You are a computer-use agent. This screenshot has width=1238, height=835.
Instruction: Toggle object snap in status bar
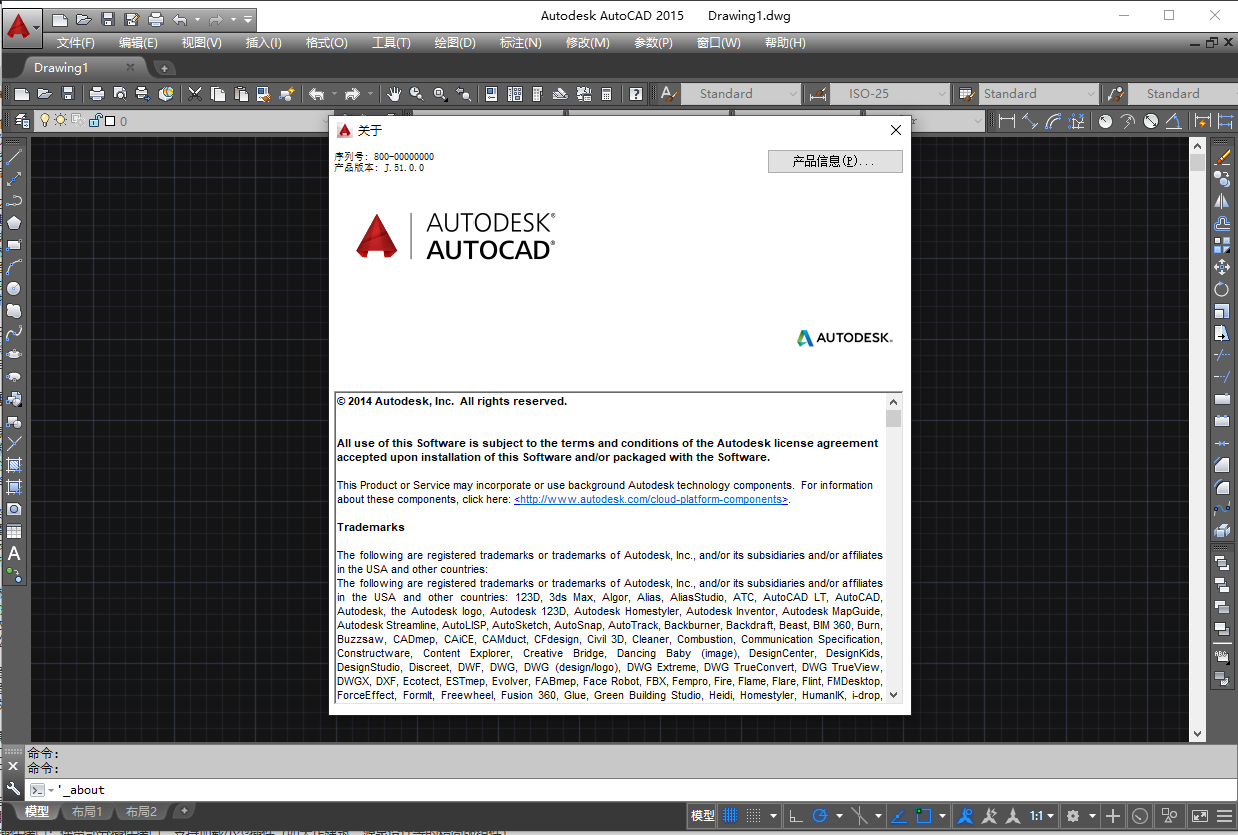(923, 815)
